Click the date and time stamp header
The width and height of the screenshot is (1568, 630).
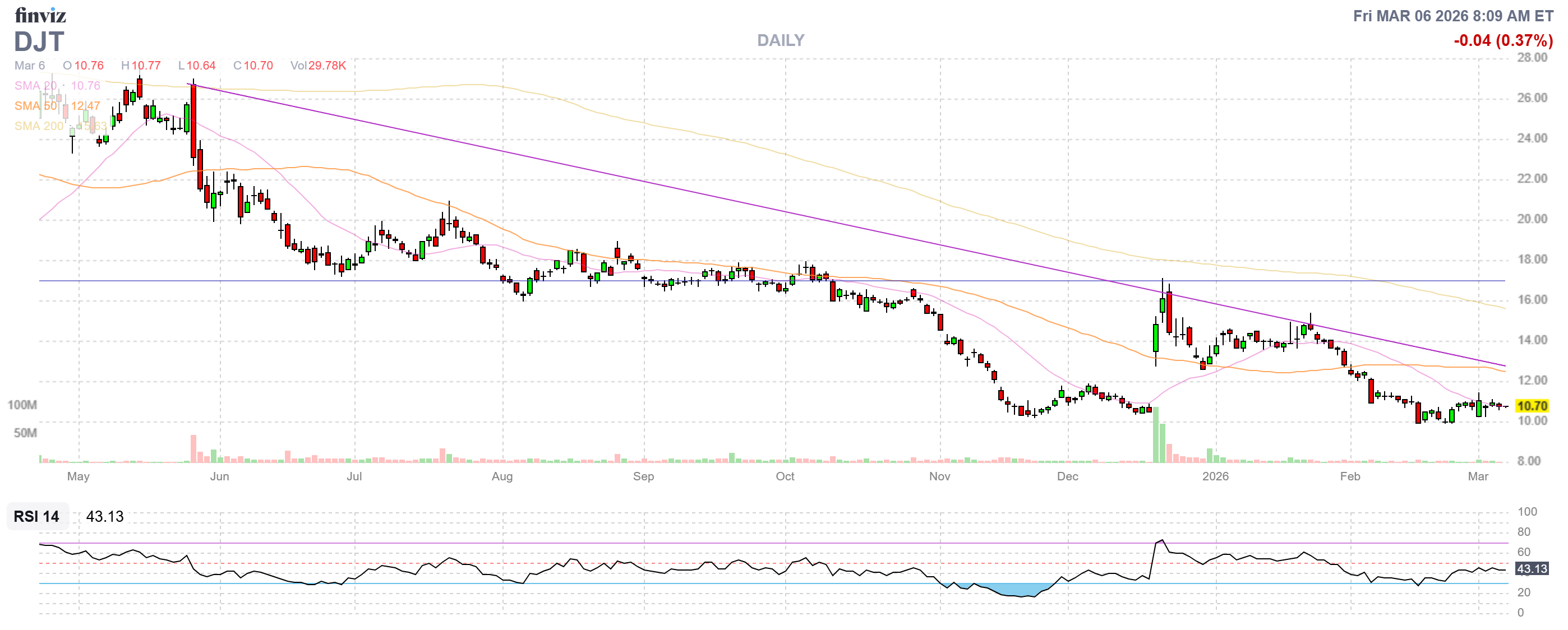pos(1453,16)
